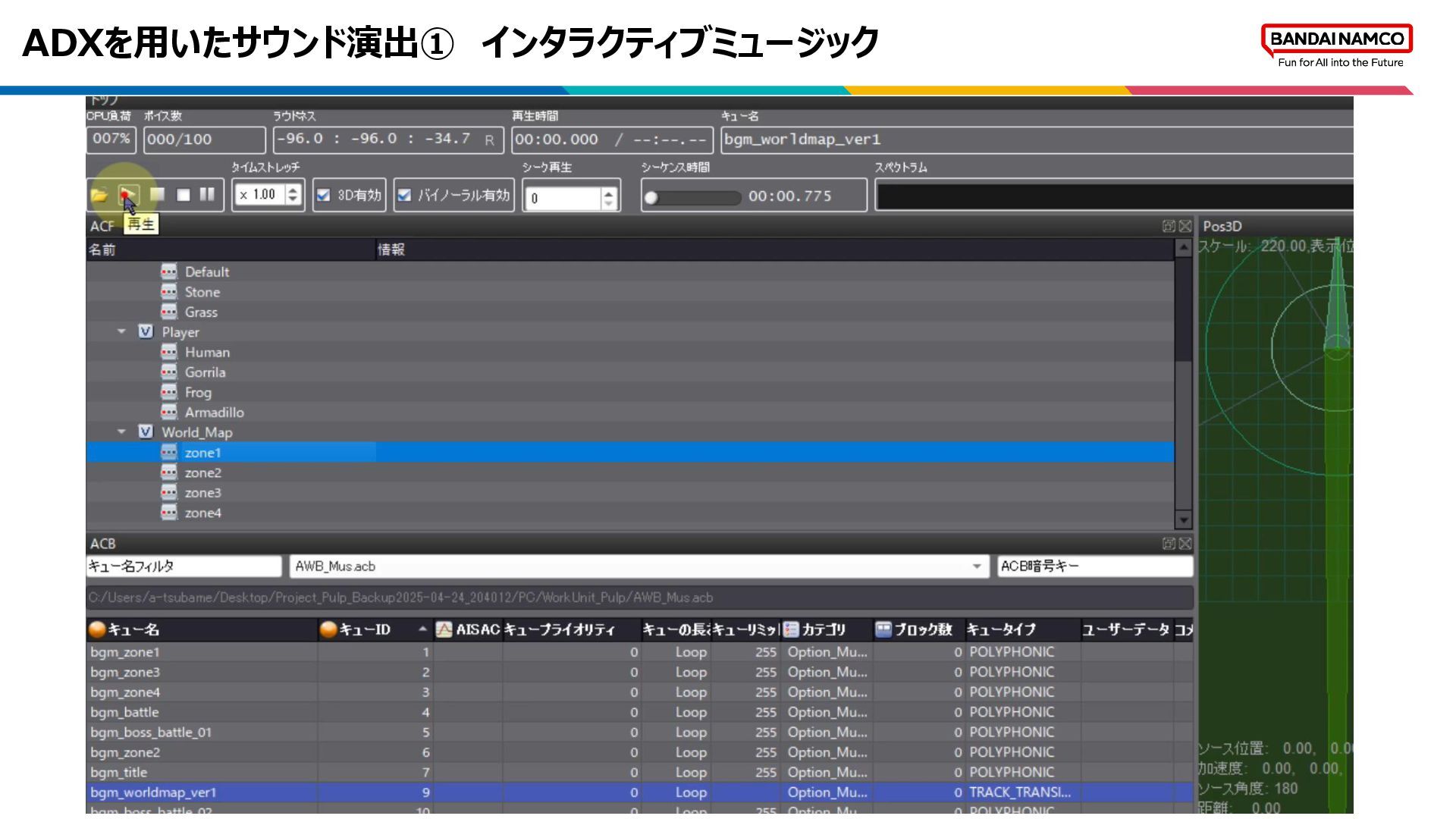1456x819 pixels.
Task: Click the AISAC column header icon
Action: tap(444, 629)
